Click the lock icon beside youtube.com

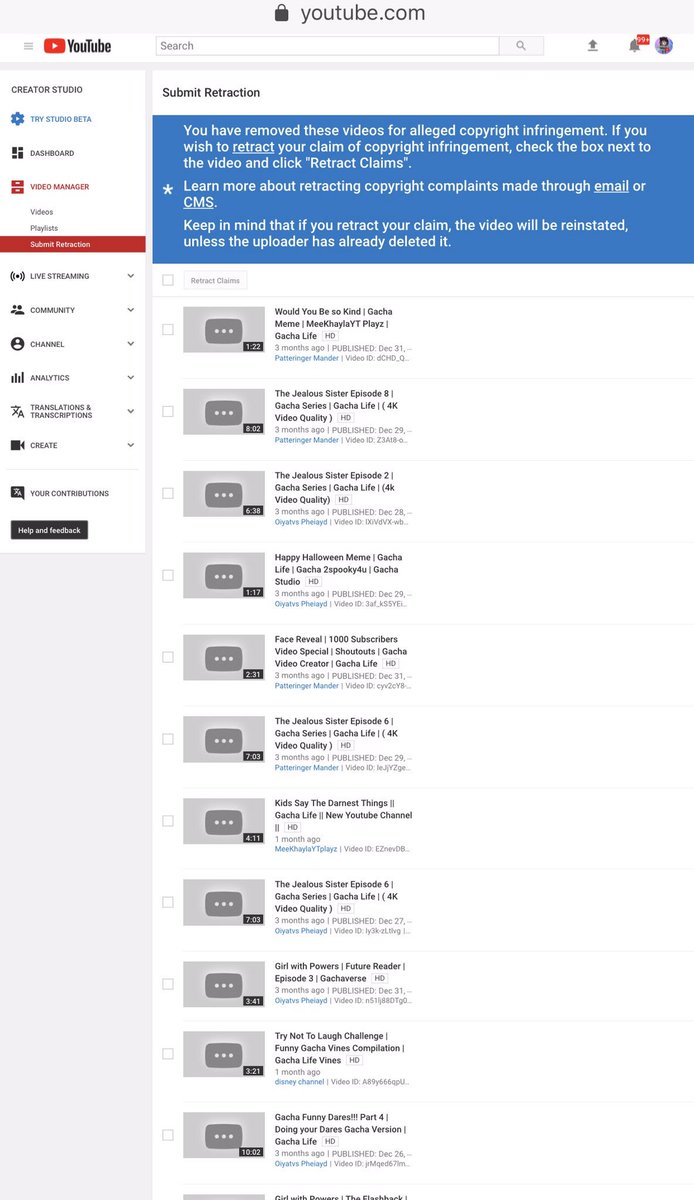tap(281, 13)
